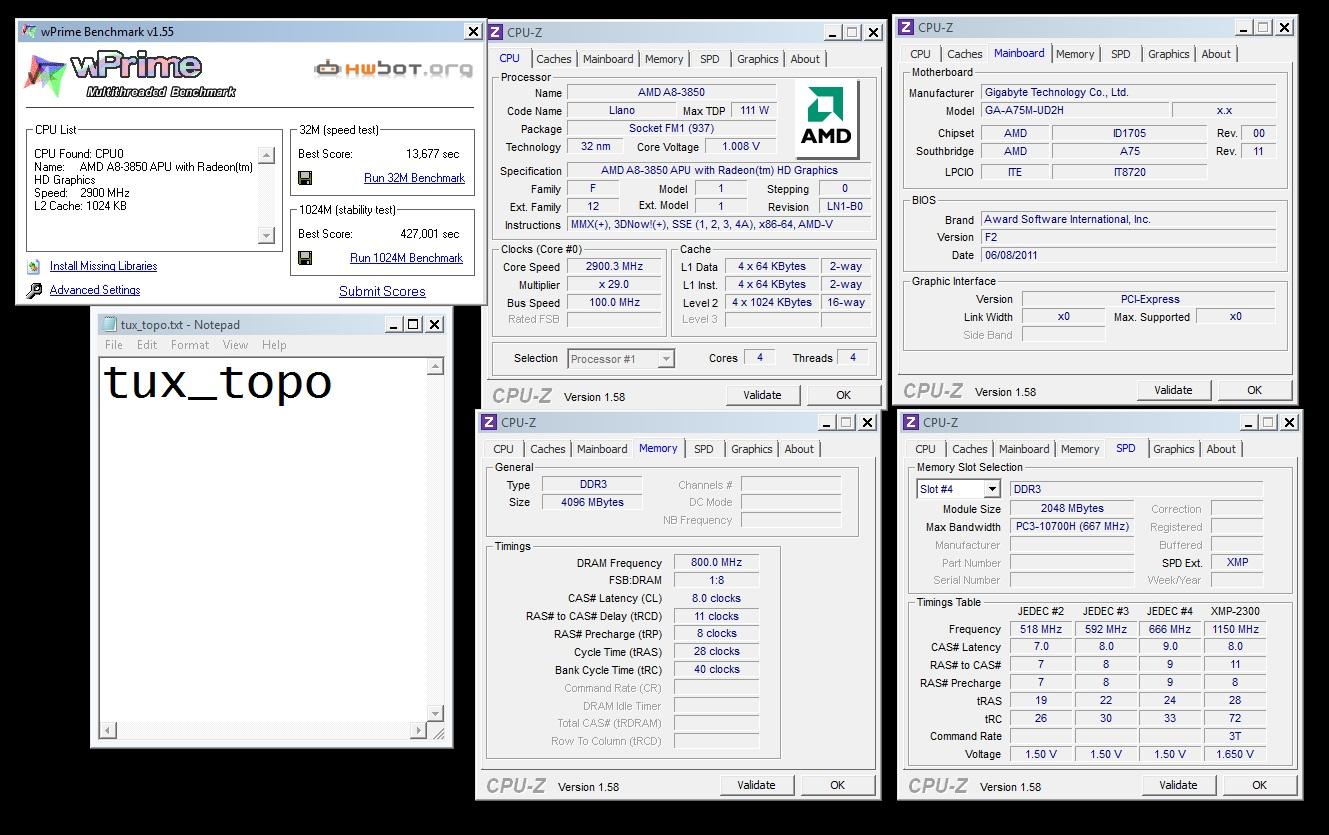Image resolution: width=1329 pixels, height=835 pixels.
Task: Click the Module Size 2048 MBytes field
Action: (1072, 508)
